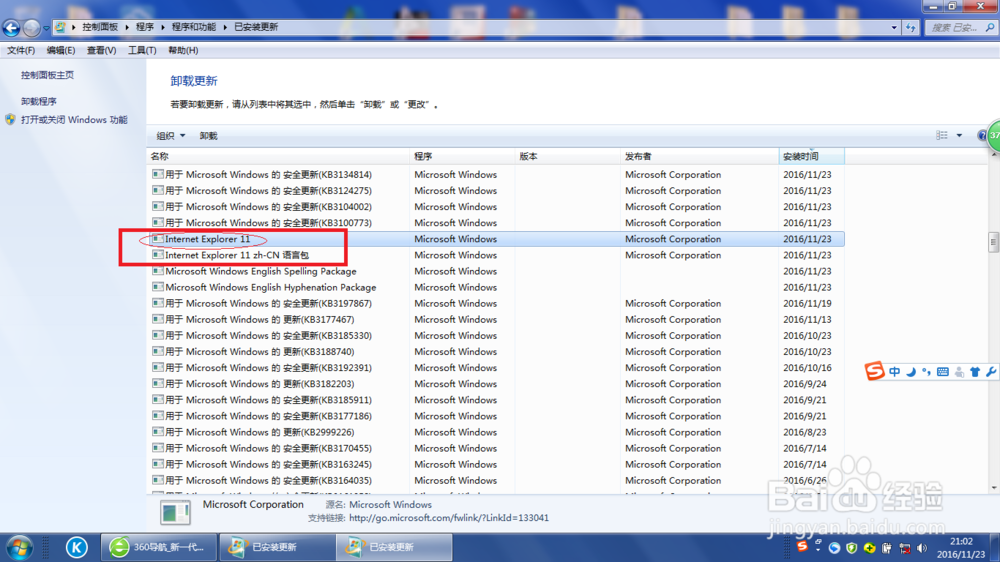Image resolution: width=1000 pixels, height=562 pixels.
Task: Switch to the 360导航 browser taskbar button
Action: [x=159, y=547]
